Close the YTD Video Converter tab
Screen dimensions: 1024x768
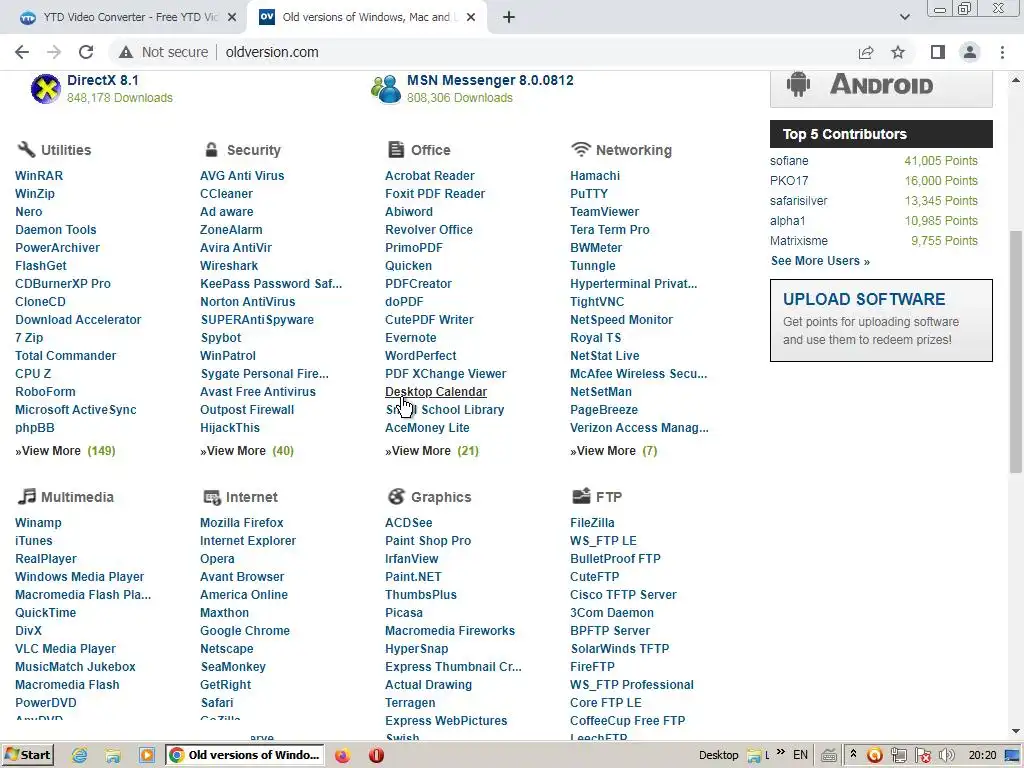coord(232,18)
